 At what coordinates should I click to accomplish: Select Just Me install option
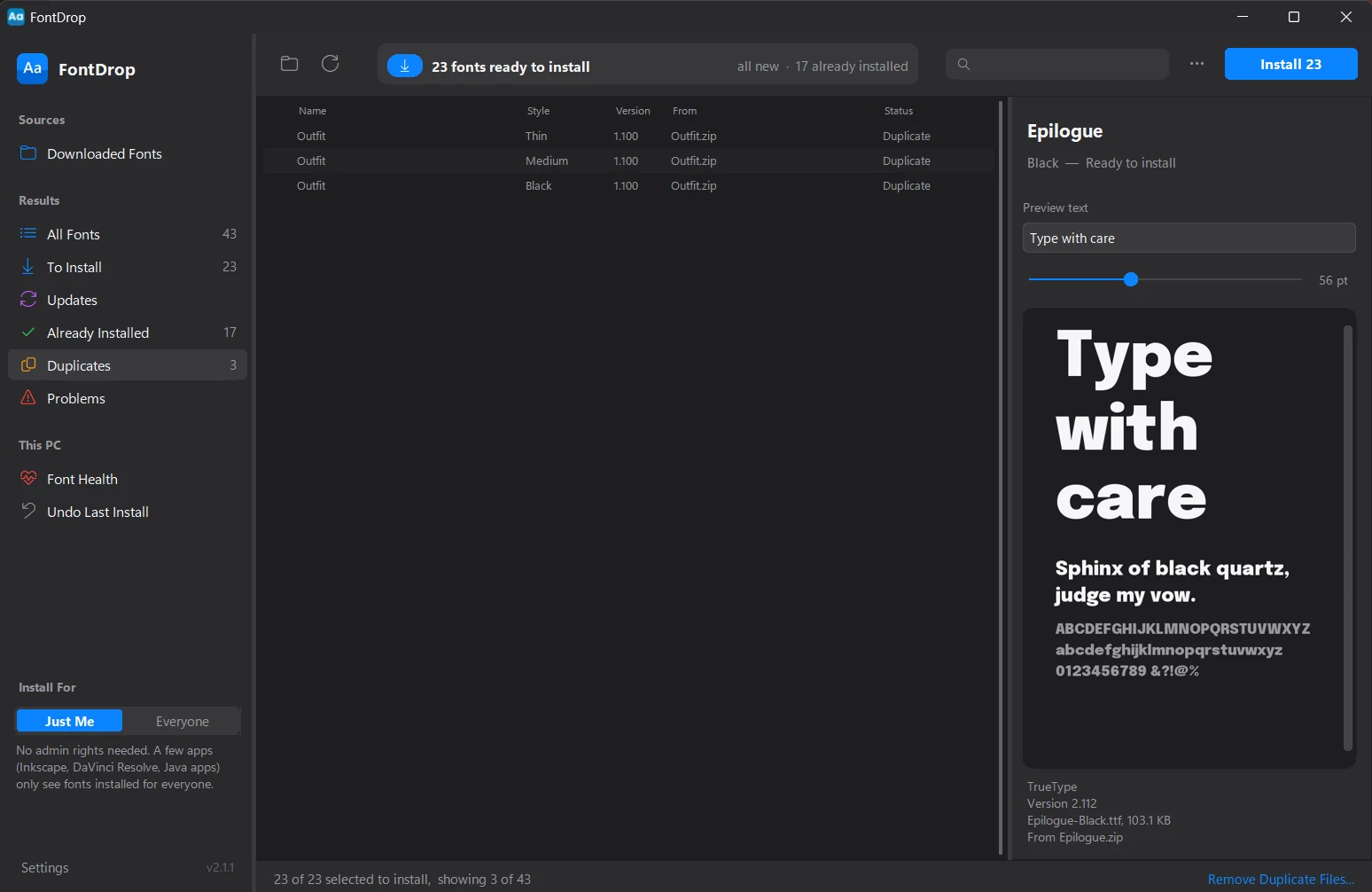pyautogui.click(x=70, y=721)
